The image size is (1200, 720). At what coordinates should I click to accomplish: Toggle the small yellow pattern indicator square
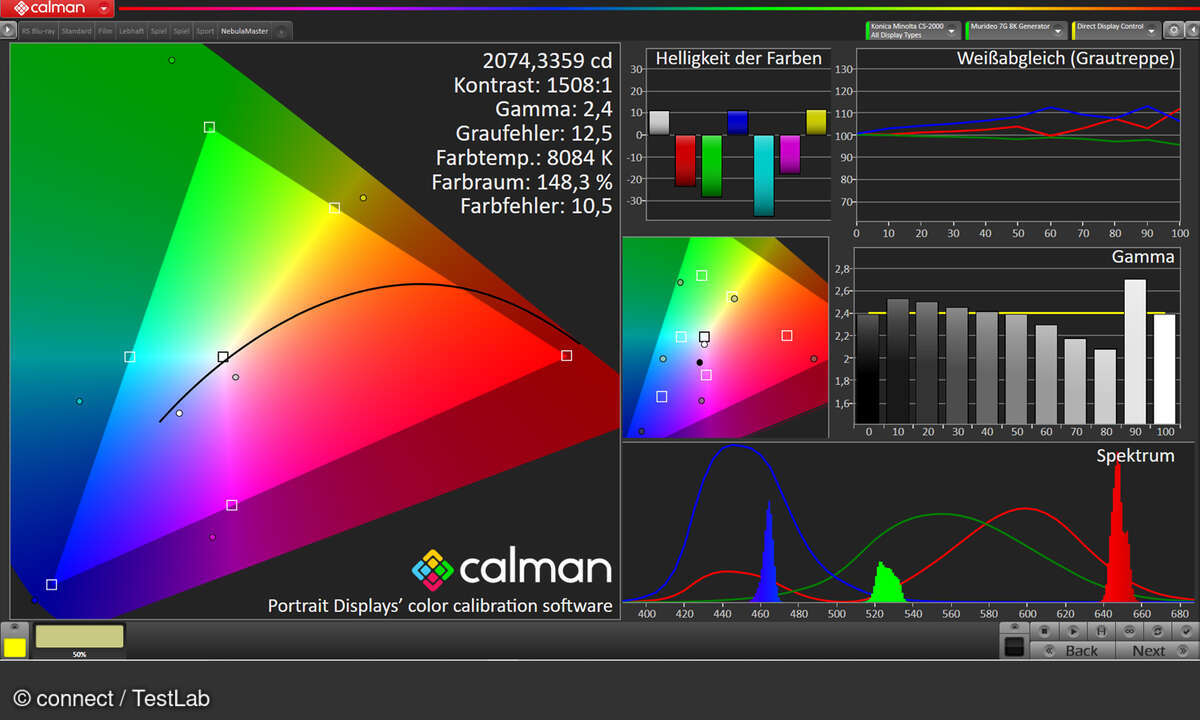(15, 647)
